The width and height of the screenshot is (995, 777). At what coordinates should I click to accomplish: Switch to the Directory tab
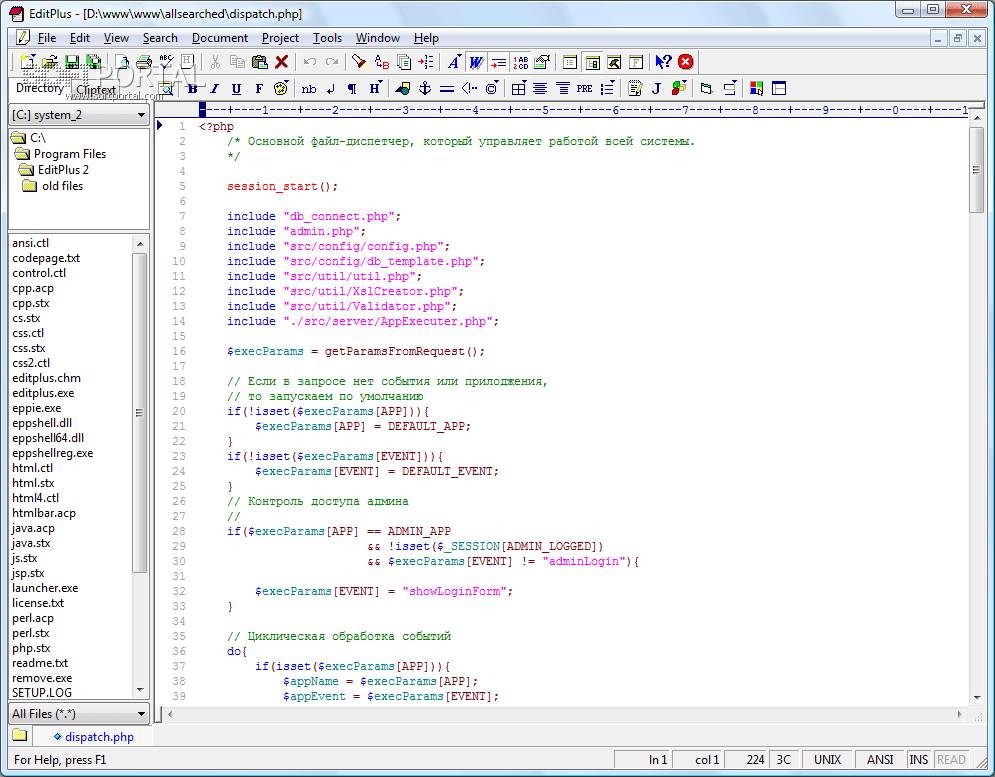(x=39, y=88)
